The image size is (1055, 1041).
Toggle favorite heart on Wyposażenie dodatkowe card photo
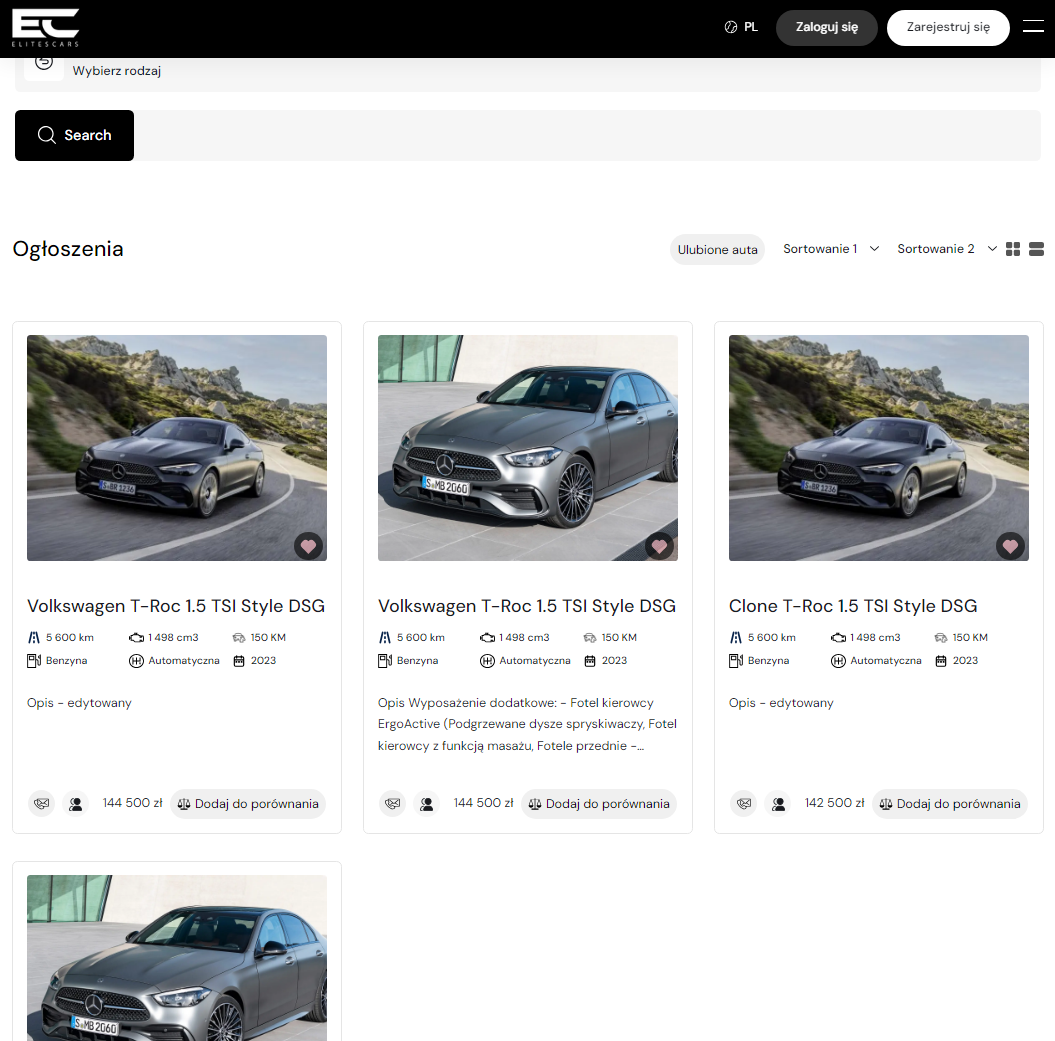(x=659, y=546)
